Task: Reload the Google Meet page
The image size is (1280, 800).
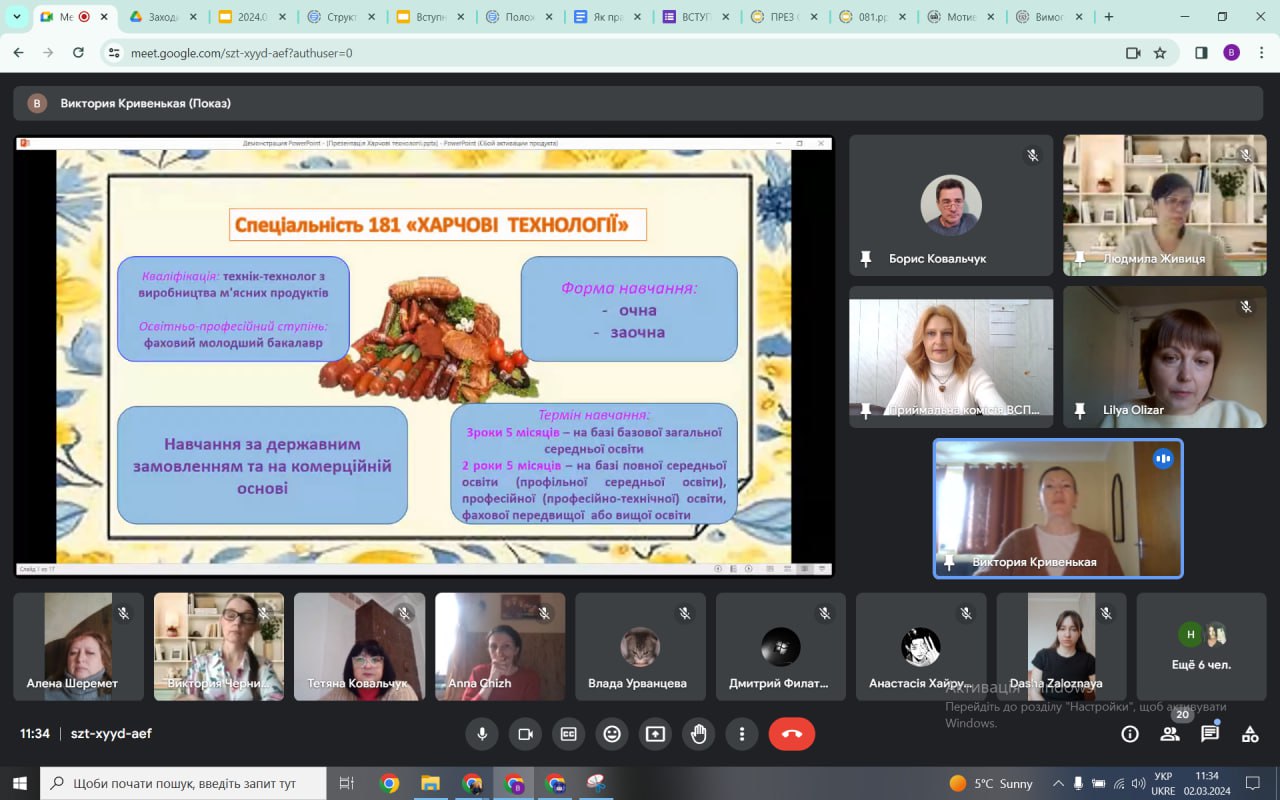Action: click(x=79, y=53)
